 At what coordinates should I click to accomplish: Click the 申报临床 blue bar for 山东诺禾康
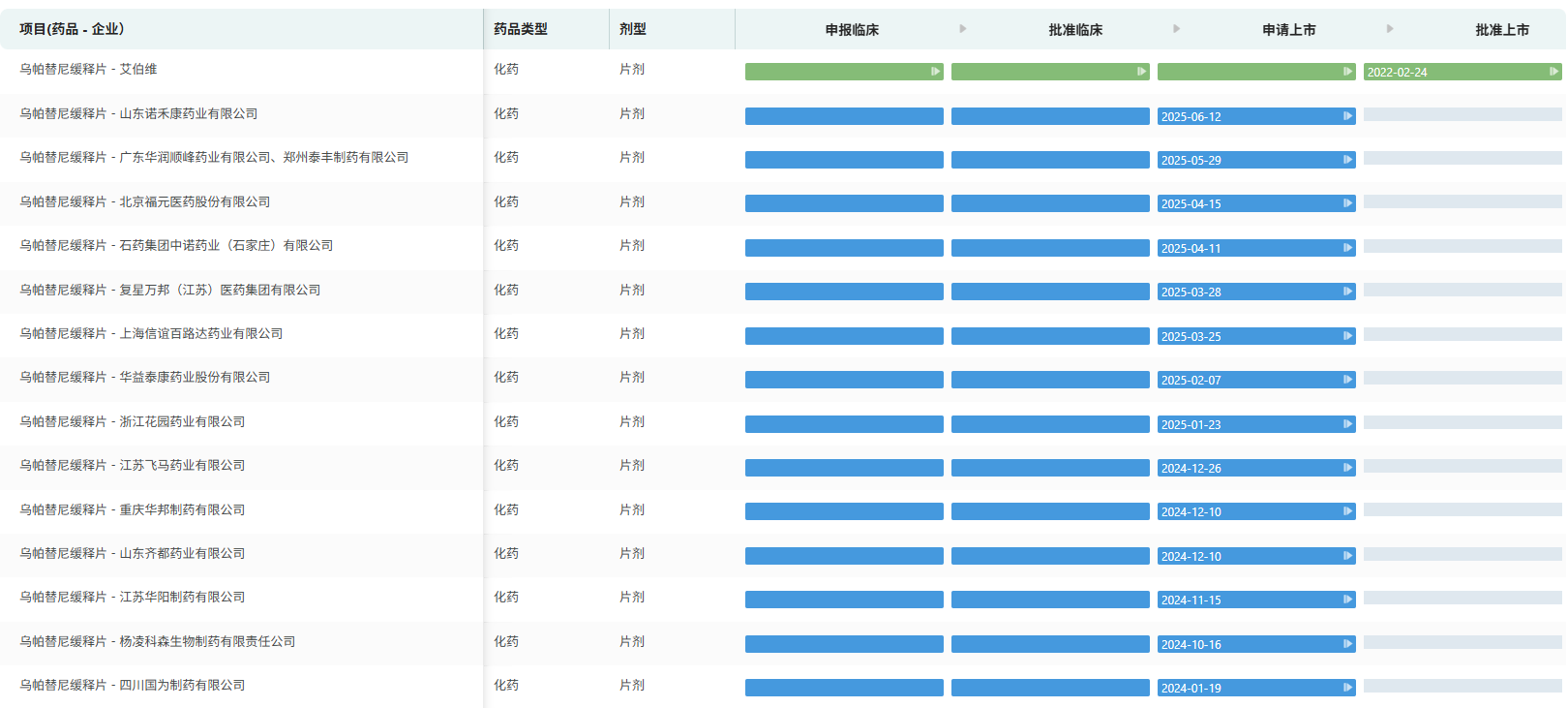point(844,116)
